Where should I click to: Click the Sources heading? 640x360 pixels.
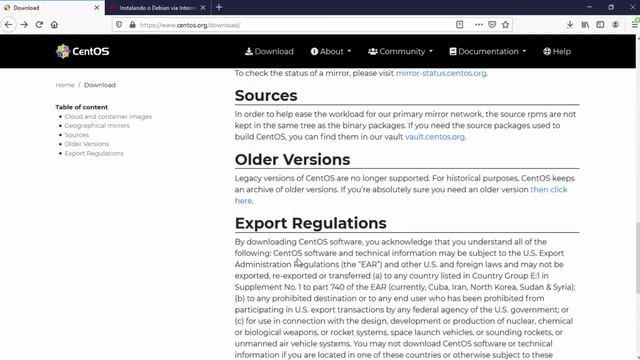click(x=266, y=96)
